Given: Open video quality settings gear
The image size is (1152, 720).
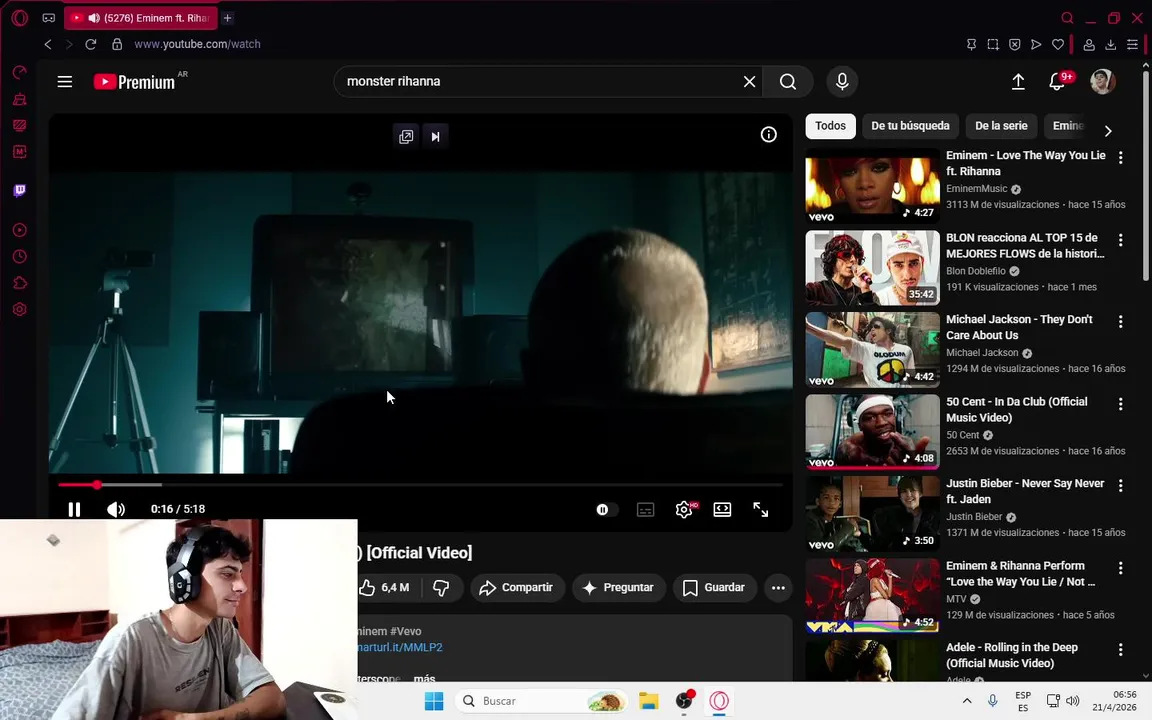Looking at the screenshot, I should (684, 509).
